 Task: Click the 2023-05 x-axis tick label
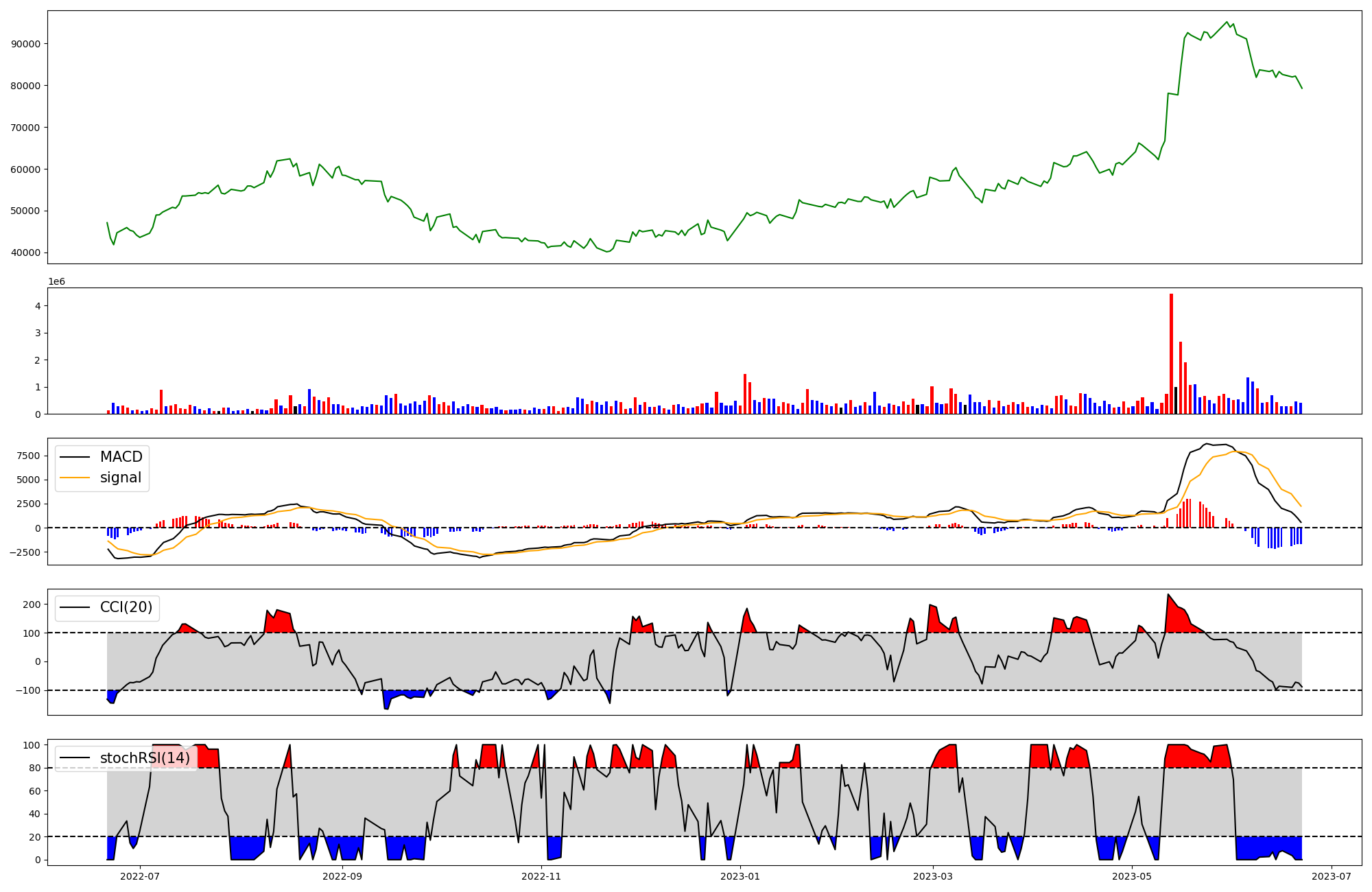click(x=1132, y=876)
